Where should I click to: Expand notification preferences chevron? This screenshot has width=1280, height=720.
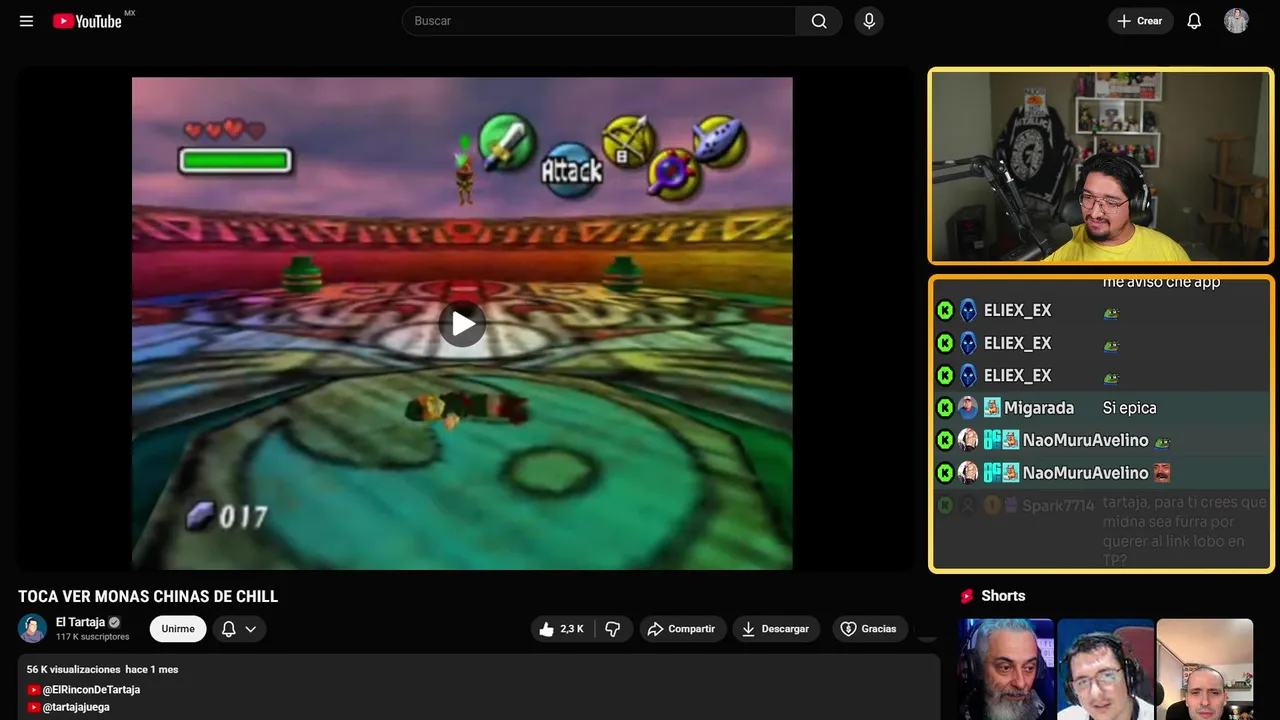[251, 629]
